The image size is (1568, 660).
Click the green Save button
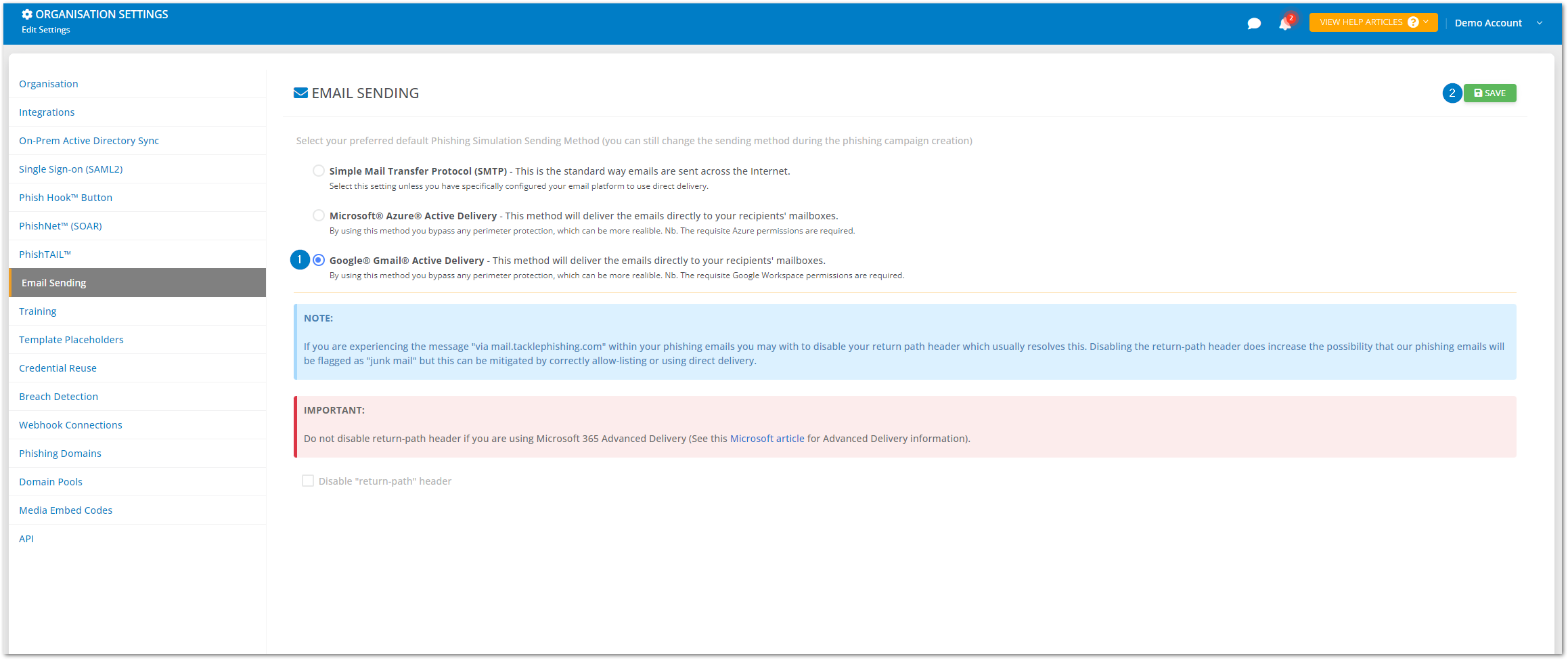click(x=1489, y=93)
